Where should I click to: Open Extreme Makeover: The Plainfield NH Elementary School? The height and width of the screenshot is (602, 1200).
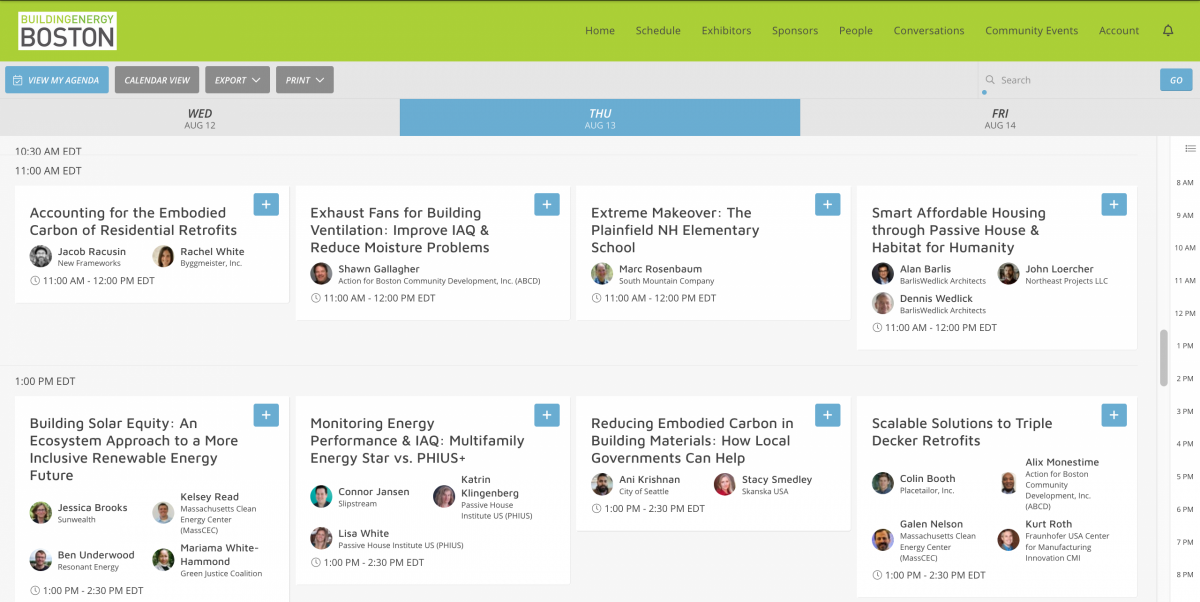[675, 230]
